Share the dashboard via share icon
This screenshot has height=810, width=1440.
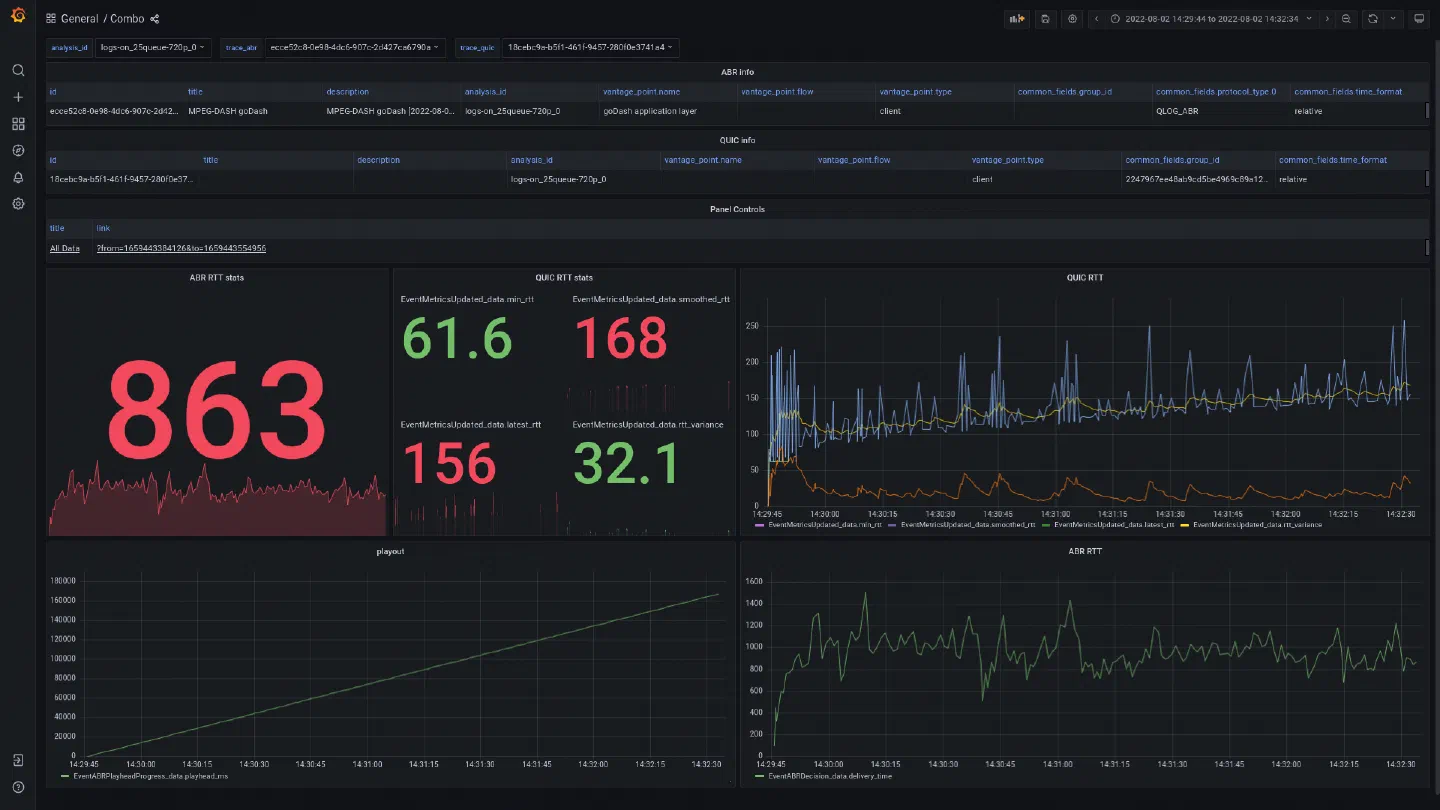(155, 19)
